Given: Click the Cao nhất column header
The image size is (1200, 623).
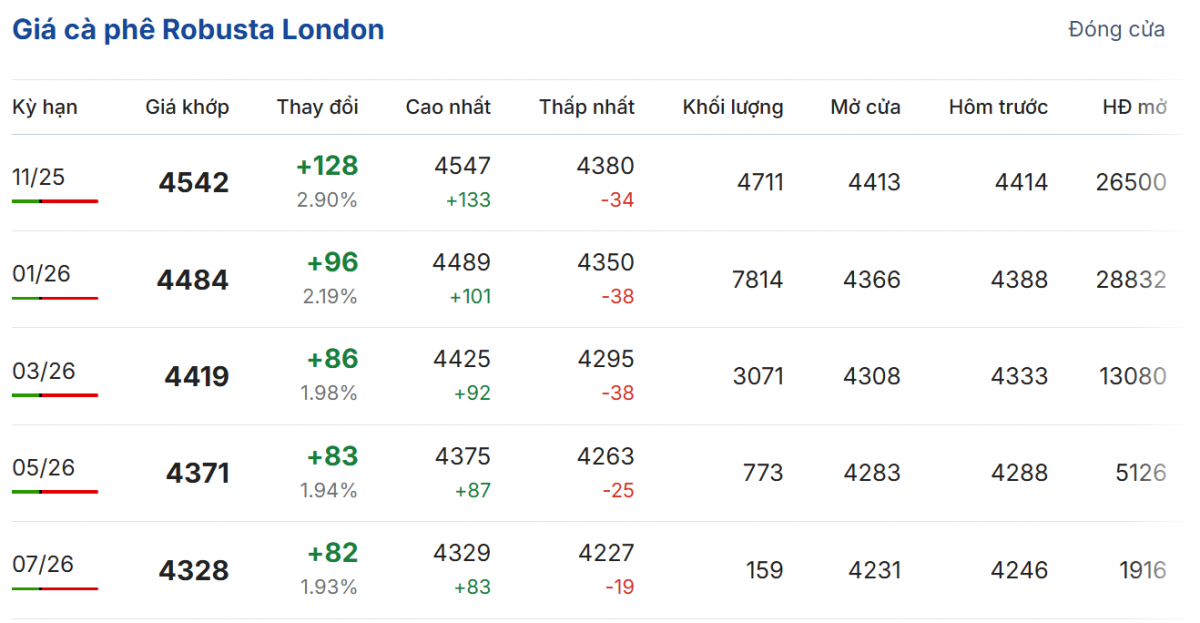Looking at the screenshot, I should (x=448, y=107).
